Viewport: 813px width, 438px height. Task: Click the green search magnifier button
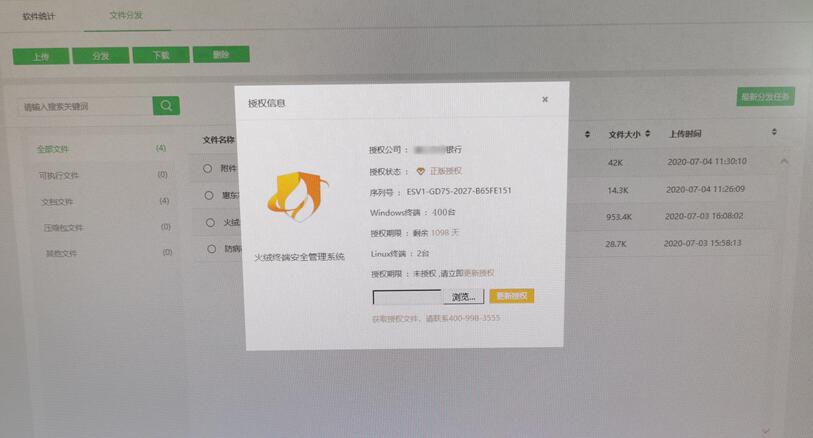(x=166, y=105)
